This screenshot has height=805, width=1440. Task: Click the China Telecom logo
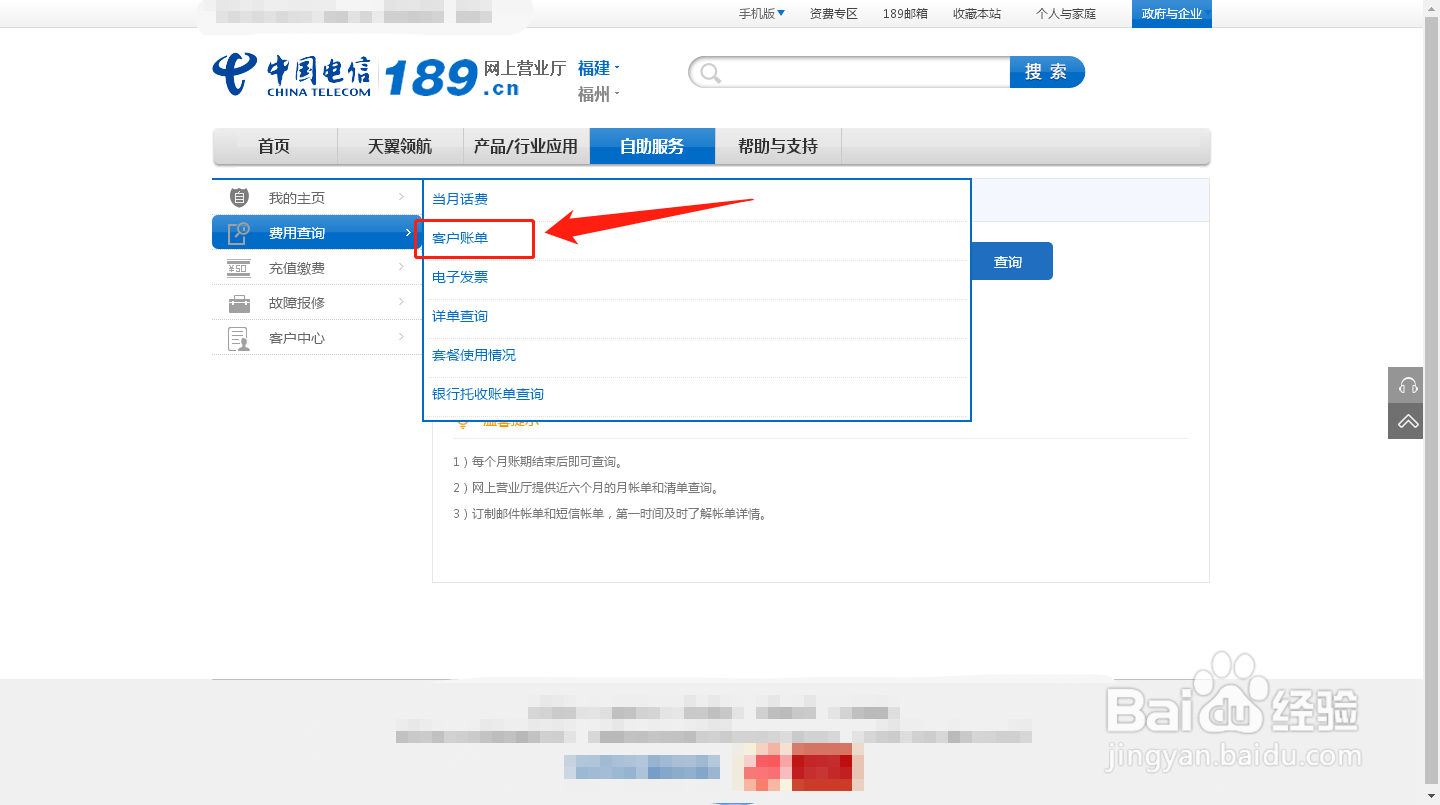291,75
